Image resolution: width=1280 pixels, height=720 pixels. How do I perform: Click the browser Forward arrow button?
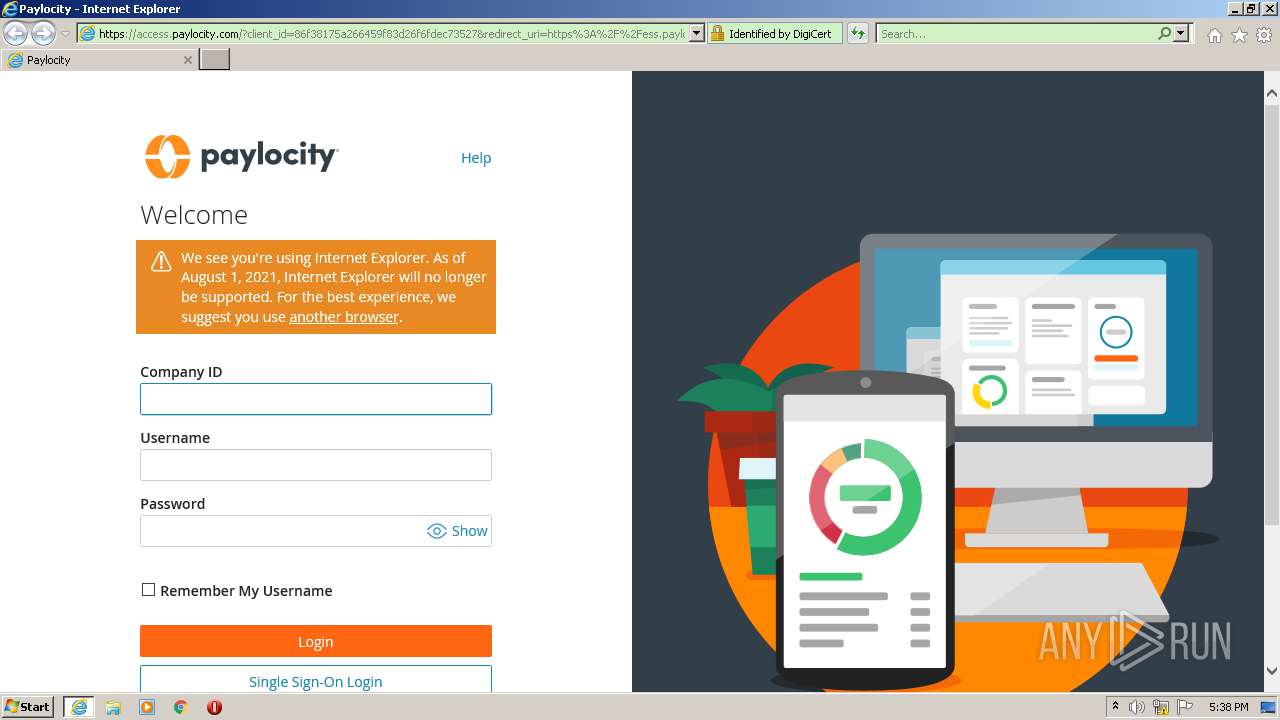(43, 33)
